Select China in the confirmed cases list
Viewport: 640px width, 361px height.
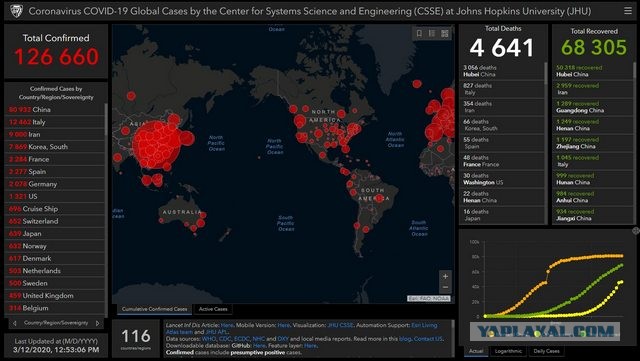pos(55,109)
